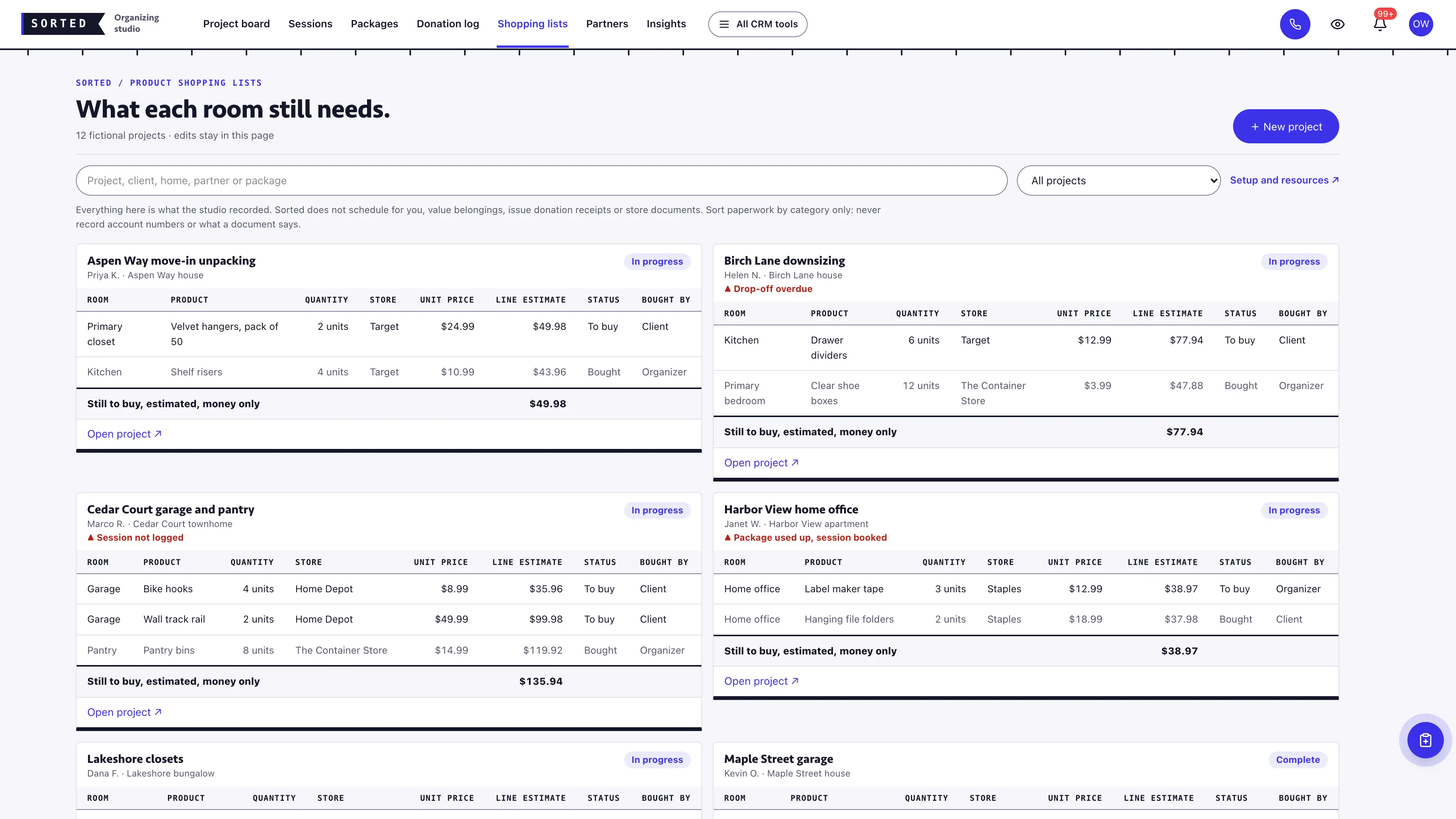Image resolution: width=1456 pixels, height=819 pixels.
Task: Click the Session not logged warning
Action: point(136,538)
